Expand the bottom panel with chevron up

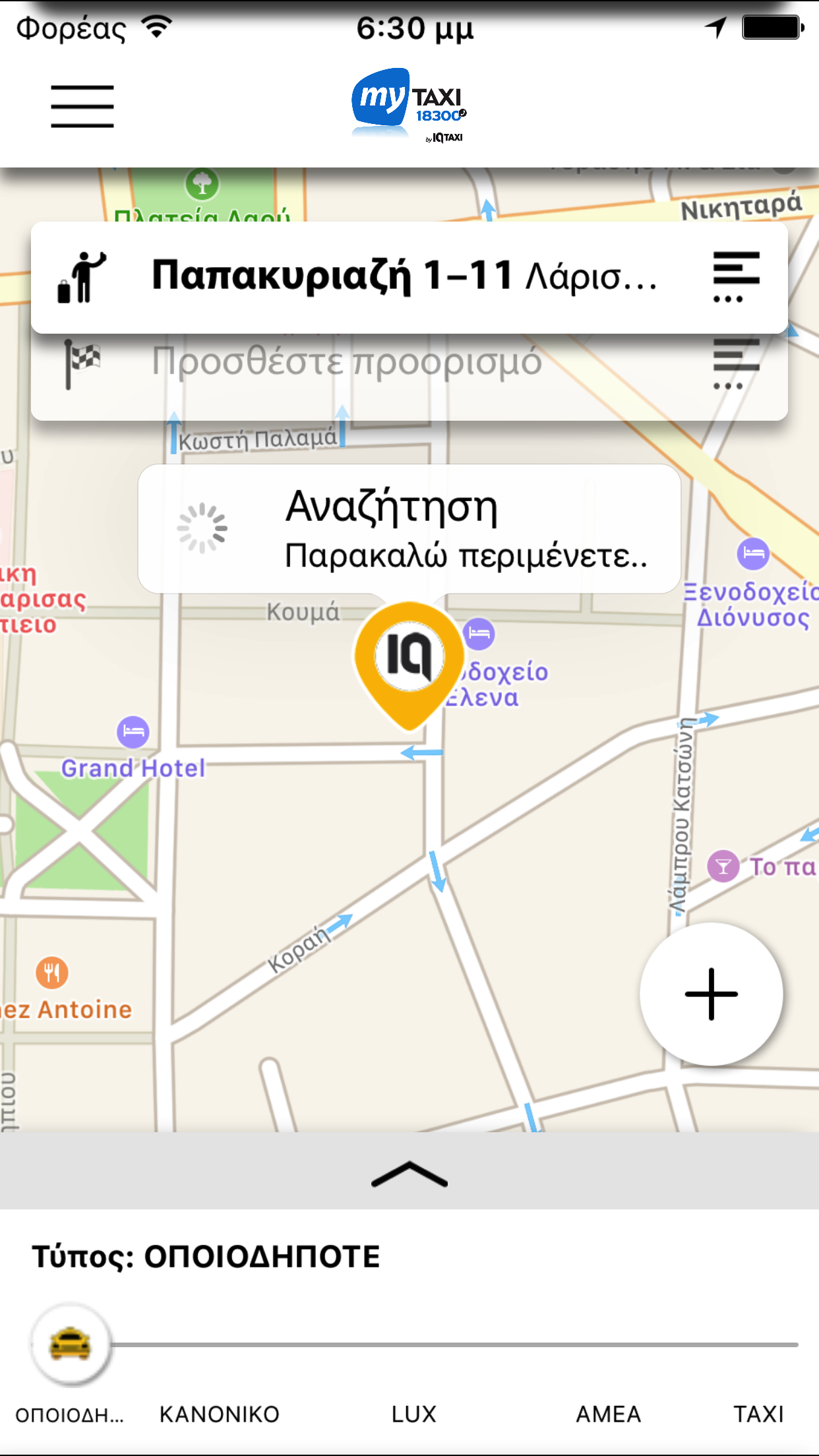pos(409,1172)
